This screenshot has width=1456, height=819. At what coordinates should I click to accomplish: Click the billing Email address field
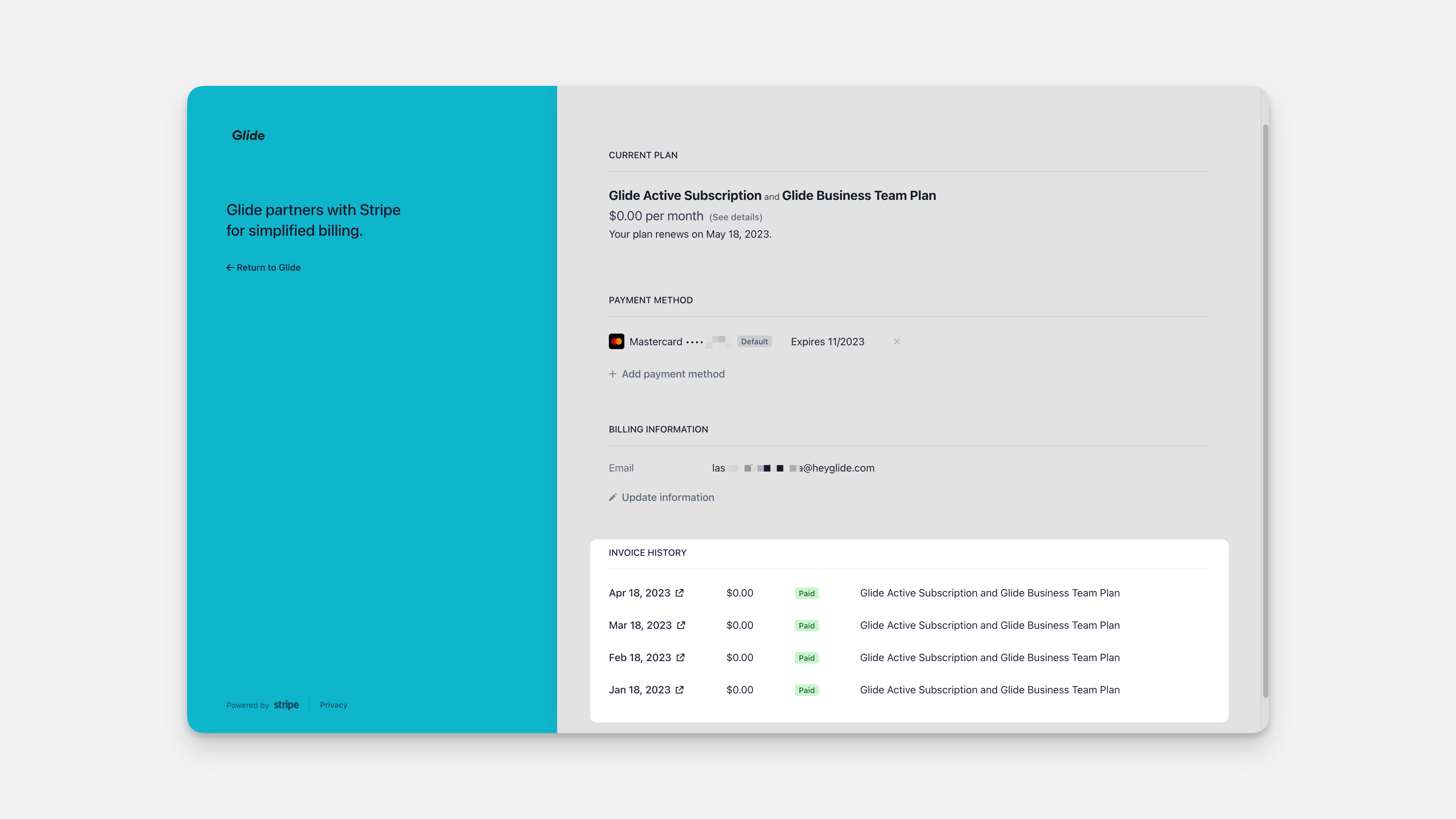[793, 467]
